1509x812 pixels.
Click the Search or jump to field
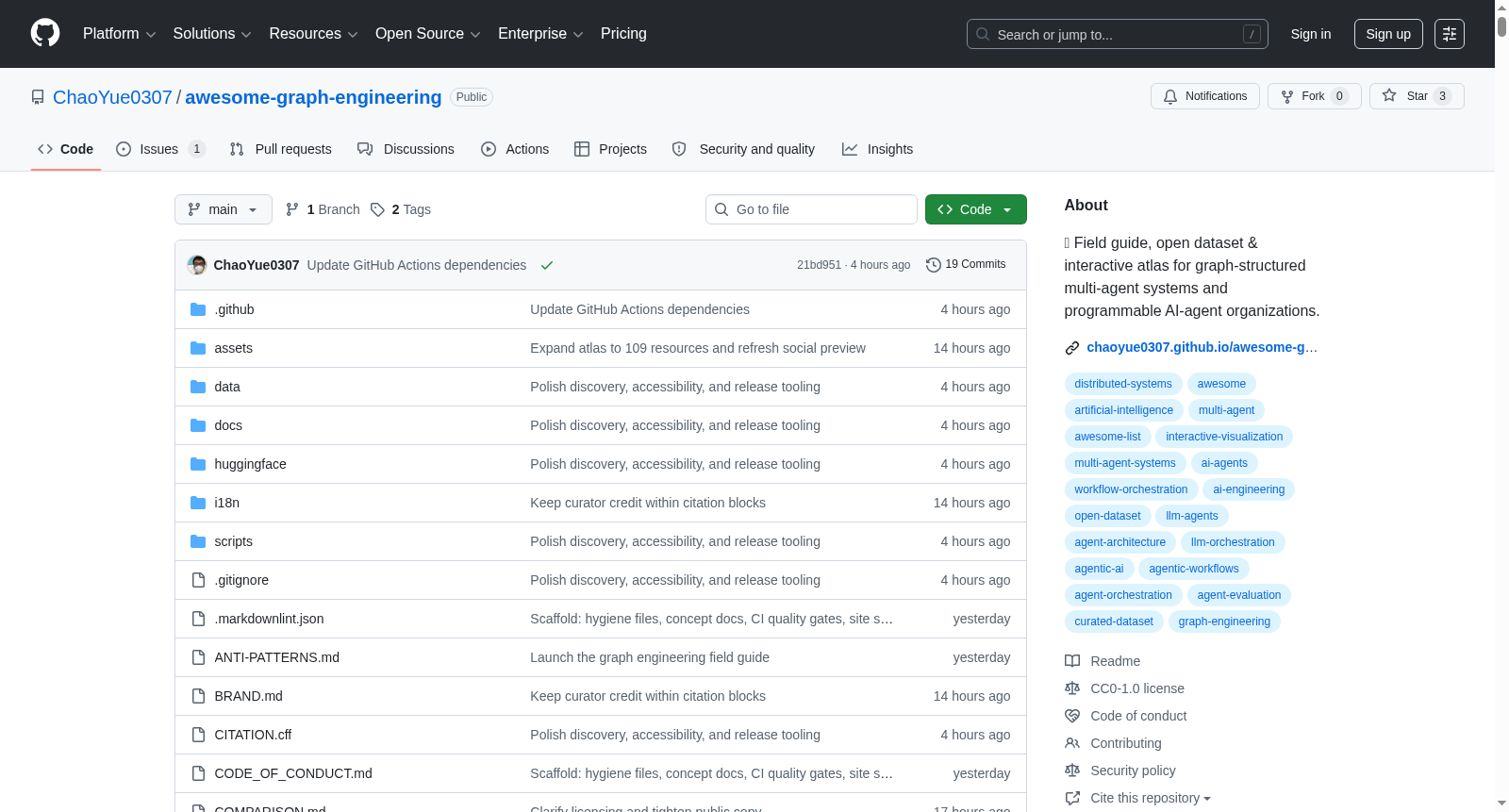pos(1118,34)
